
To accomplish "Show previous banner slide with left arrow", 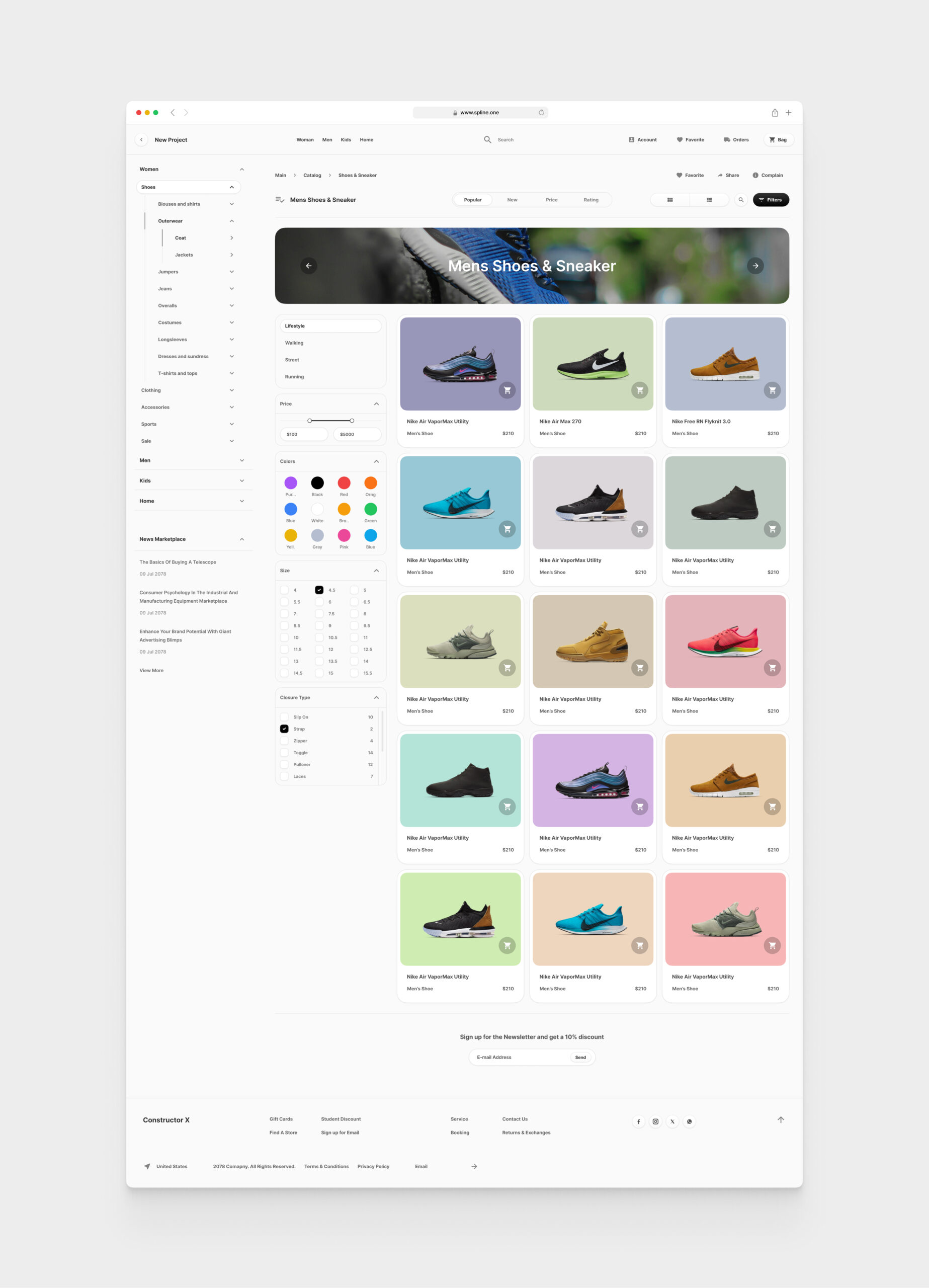I will (x=309, y=266).
